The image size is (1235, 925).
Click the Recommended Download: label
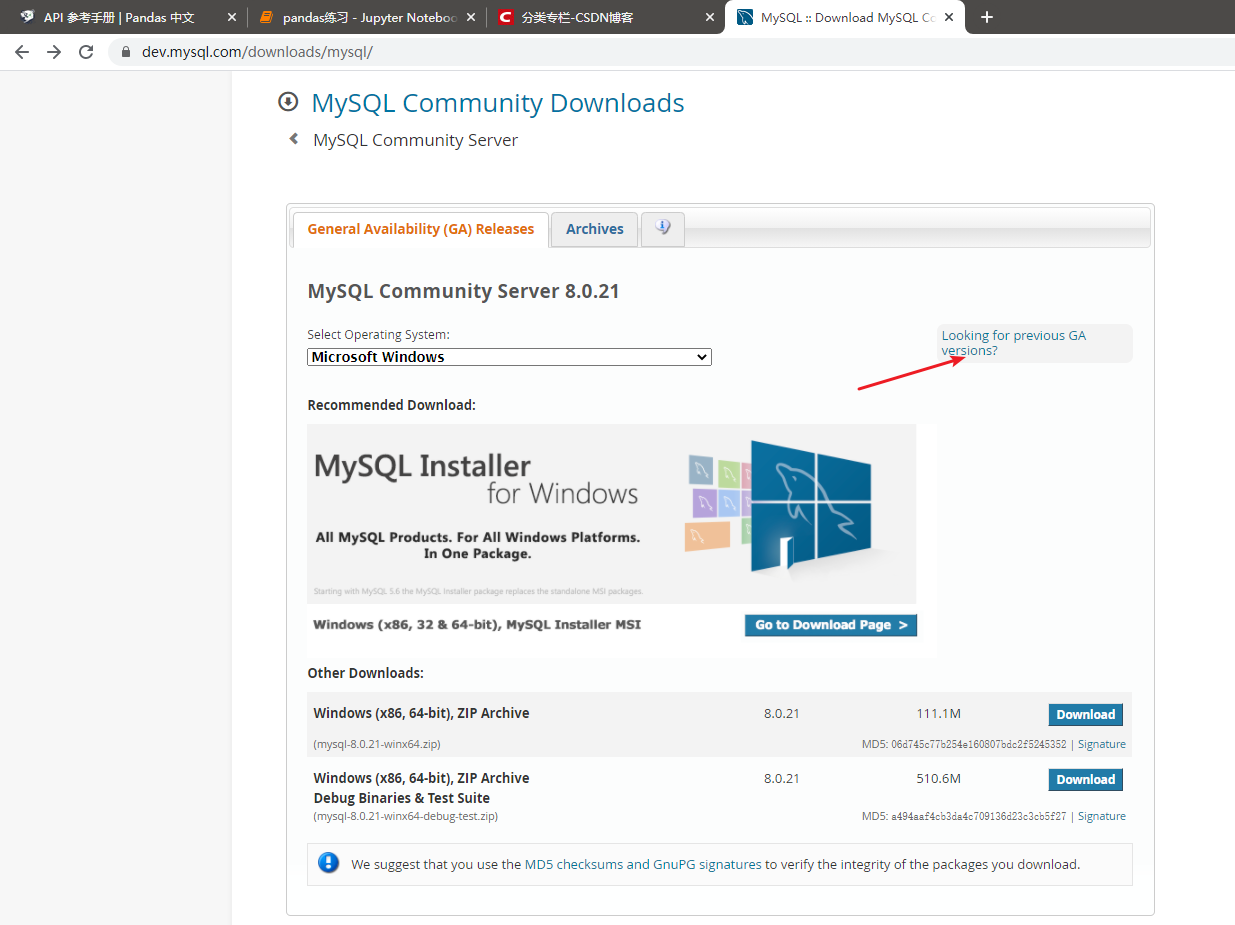pyautogui.click(x=391, y=405)
